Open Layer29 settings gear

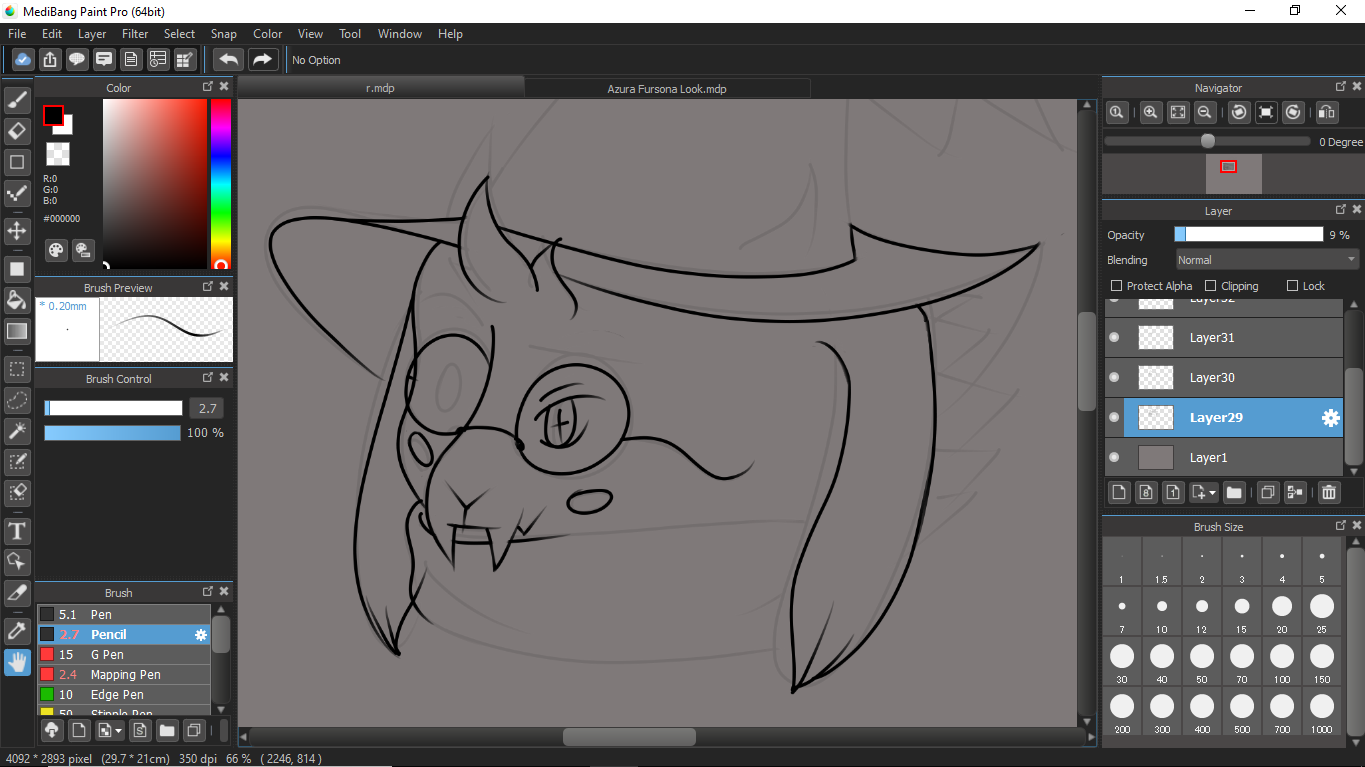pos(1330,418)
